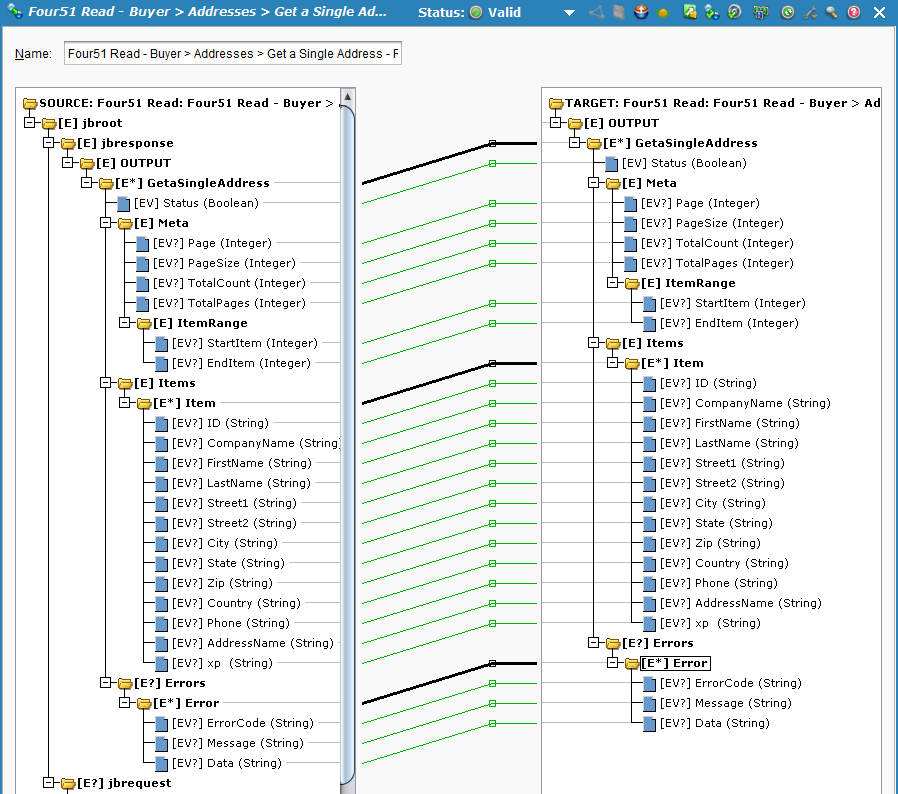Open the wrench tools icon

click(810, 13)
